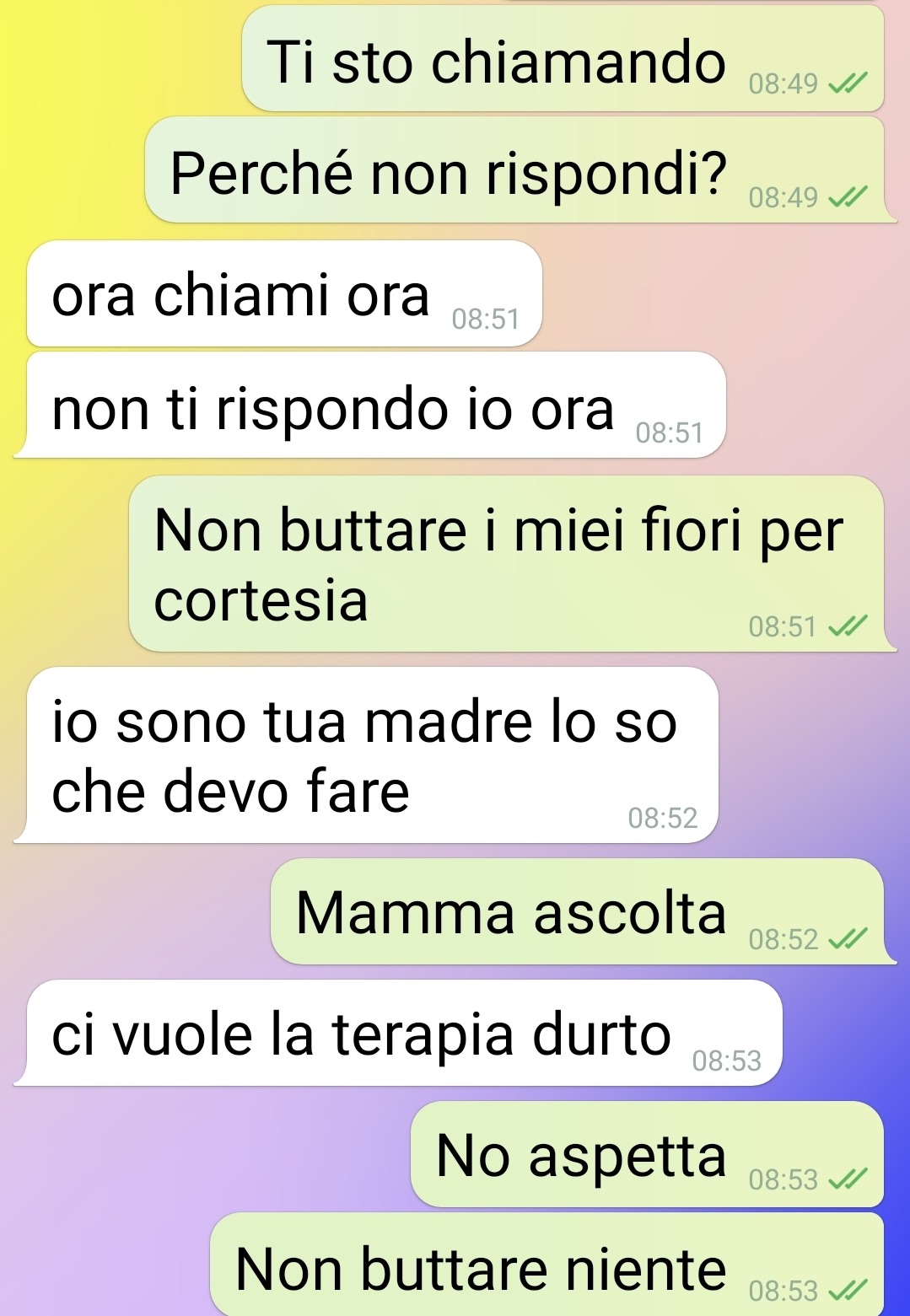Click the double-check icon on 'Perché non rispondi?'
910x1316 pixels.
[x=848, y=197]
